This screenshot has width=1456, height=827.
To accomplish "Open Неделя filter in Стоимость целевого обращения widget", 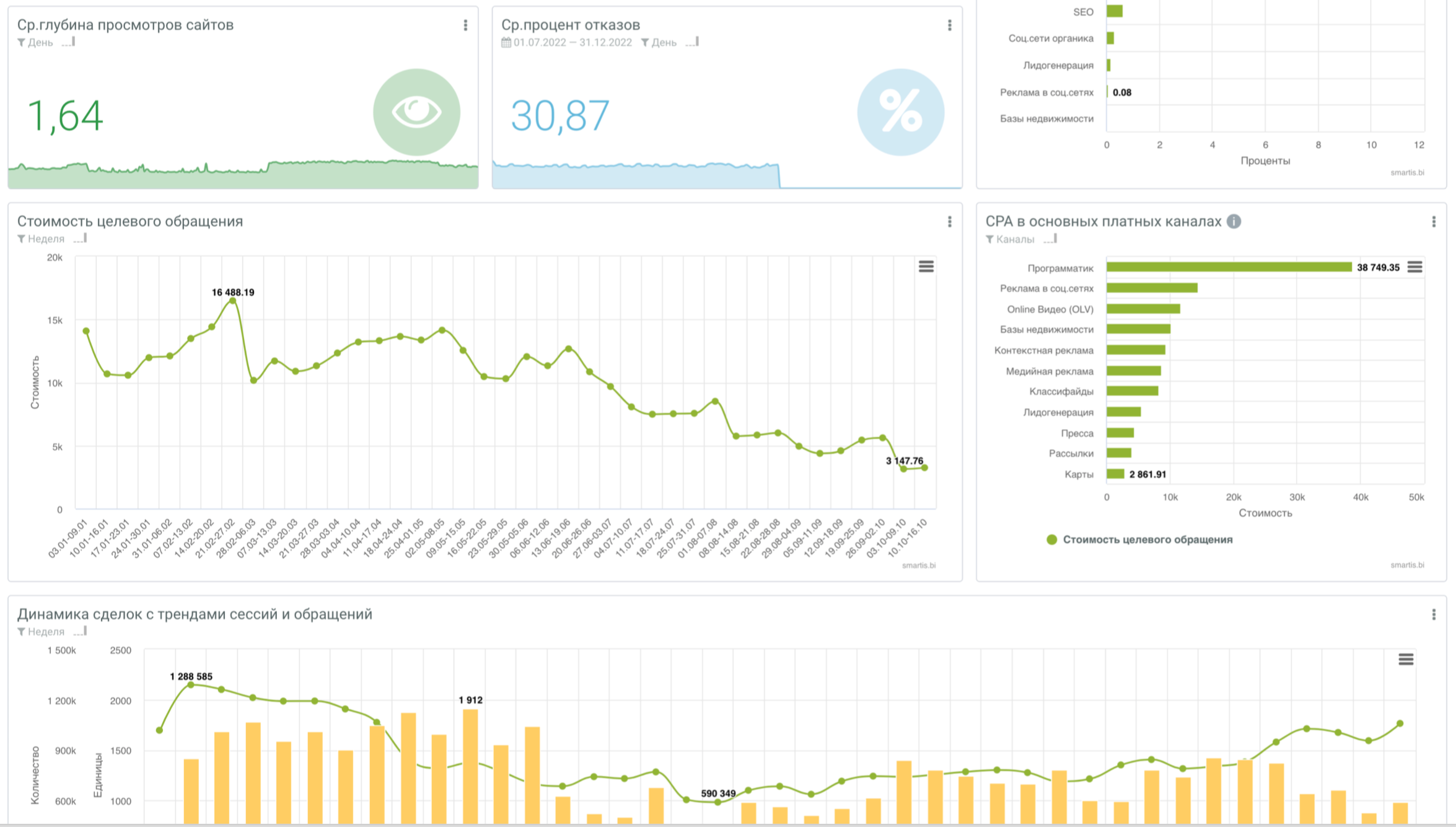I will click(45, 239).
